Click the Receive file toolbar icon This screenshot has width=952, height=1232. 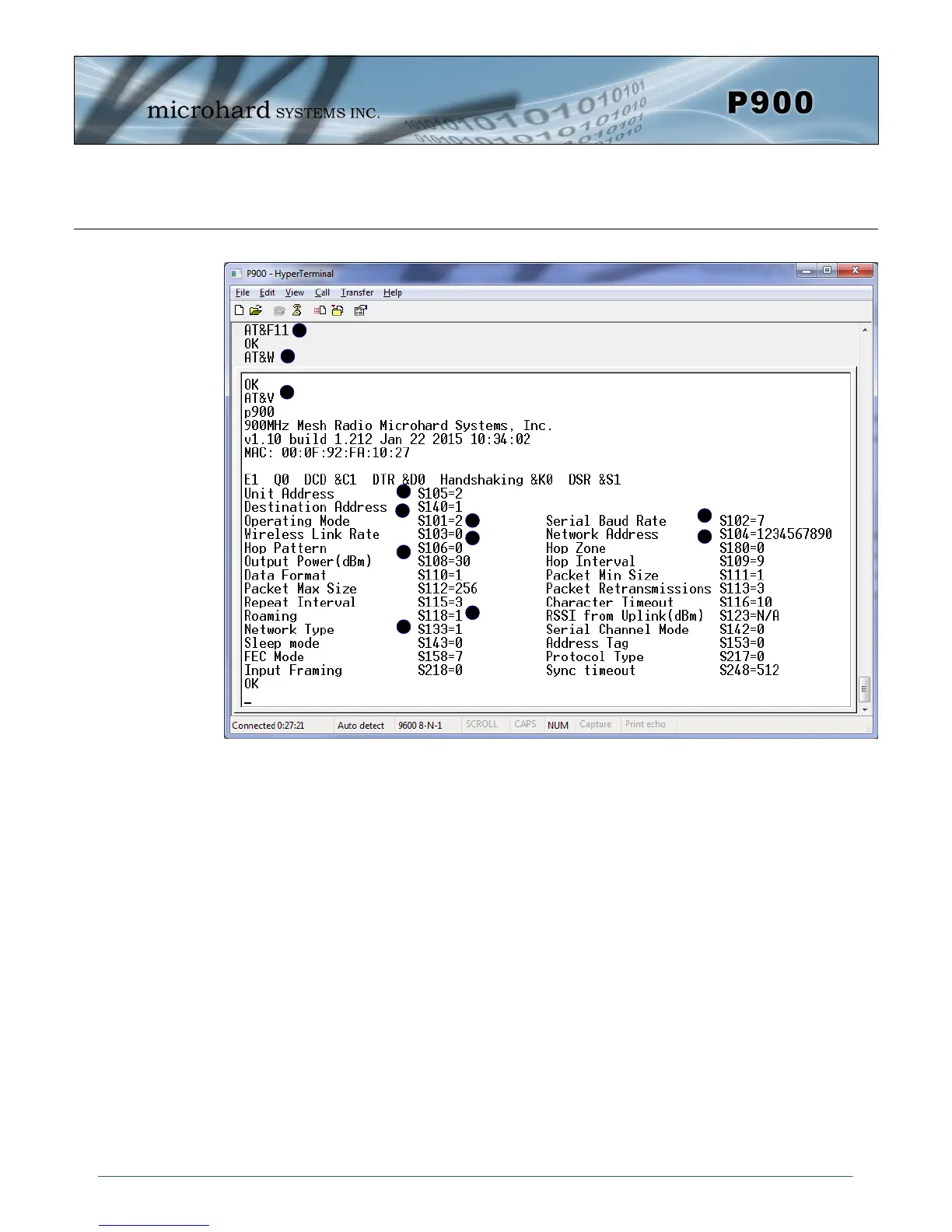(x=338, y=310)
